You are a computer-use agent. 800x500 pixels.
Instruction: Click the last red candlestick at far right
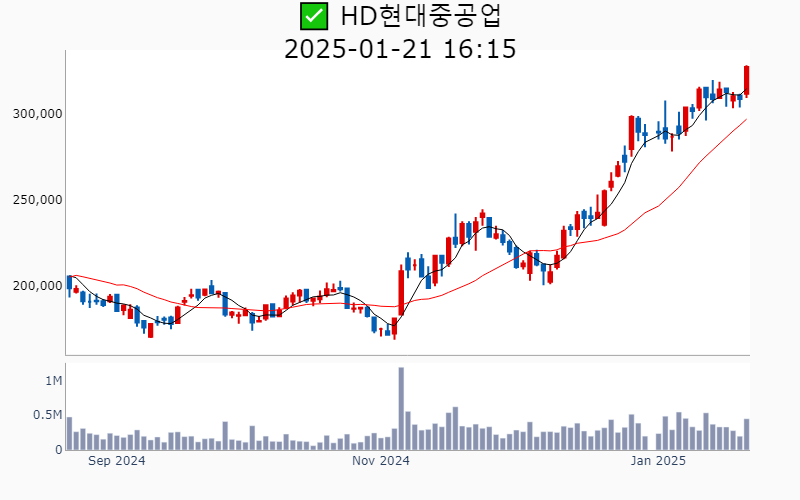point(746,81)
